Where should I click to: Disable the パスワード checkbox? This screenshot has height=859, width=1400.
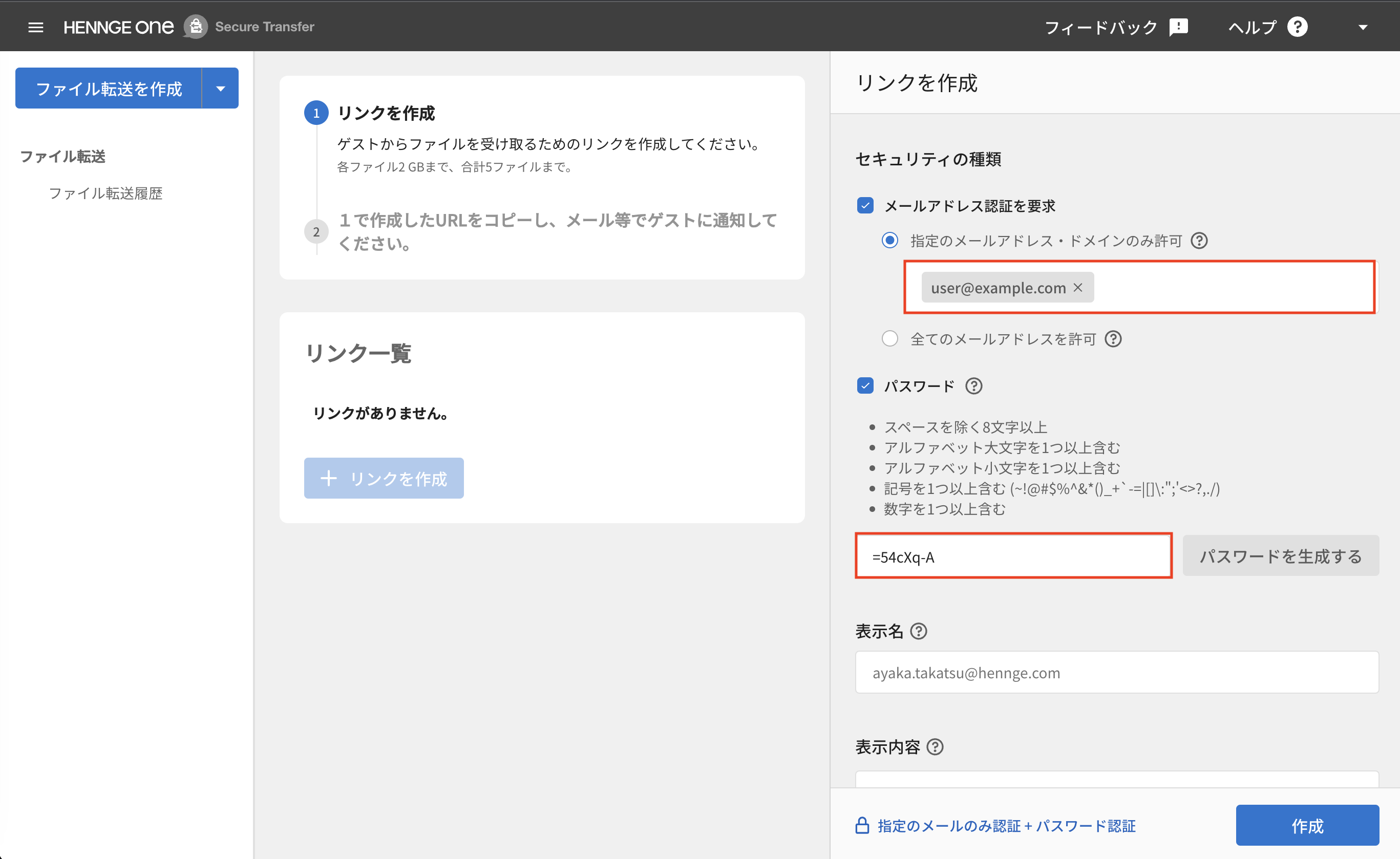point(865,386)
